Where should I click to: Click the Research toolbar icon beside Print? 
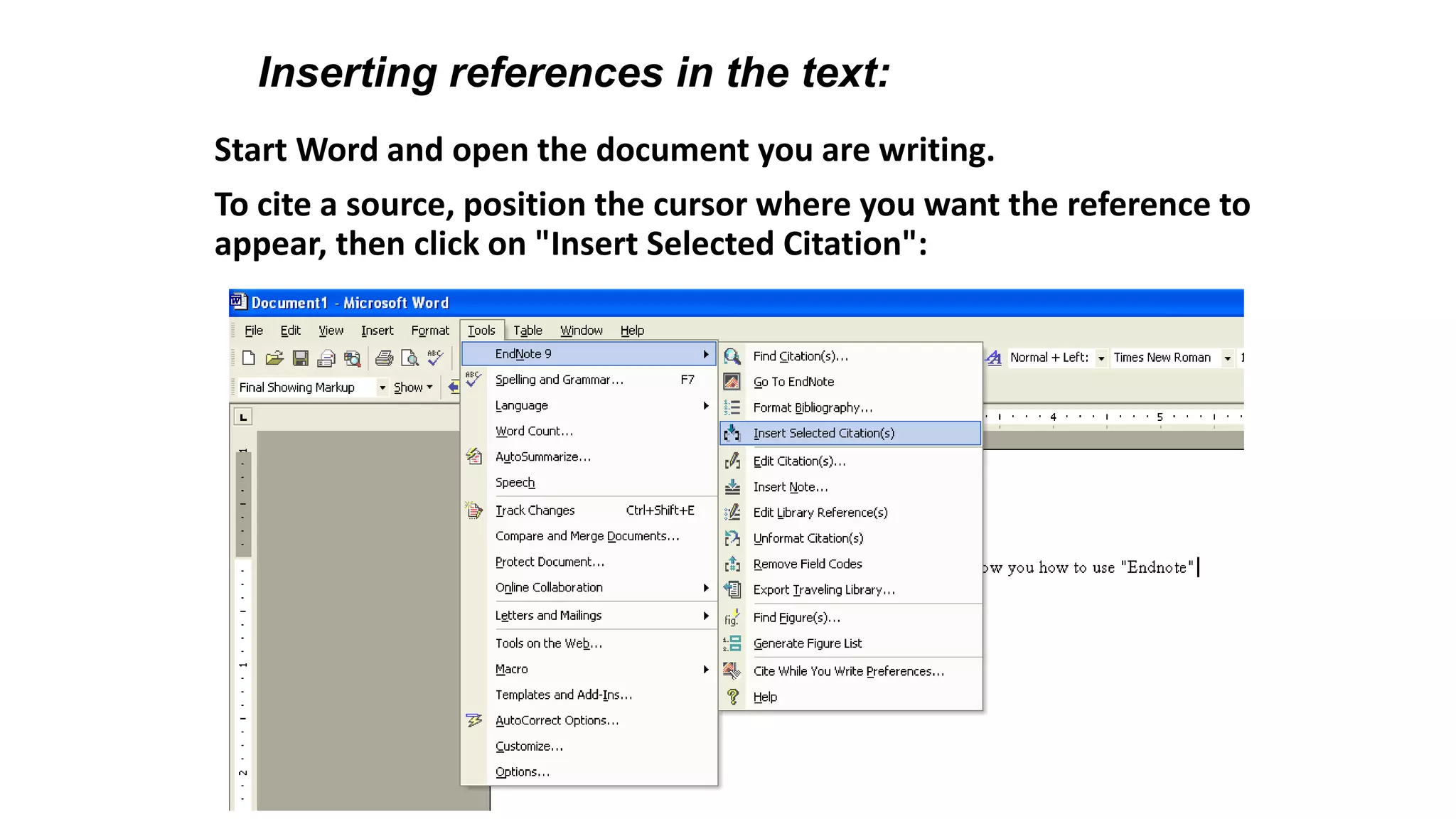[x=352, y=358]
